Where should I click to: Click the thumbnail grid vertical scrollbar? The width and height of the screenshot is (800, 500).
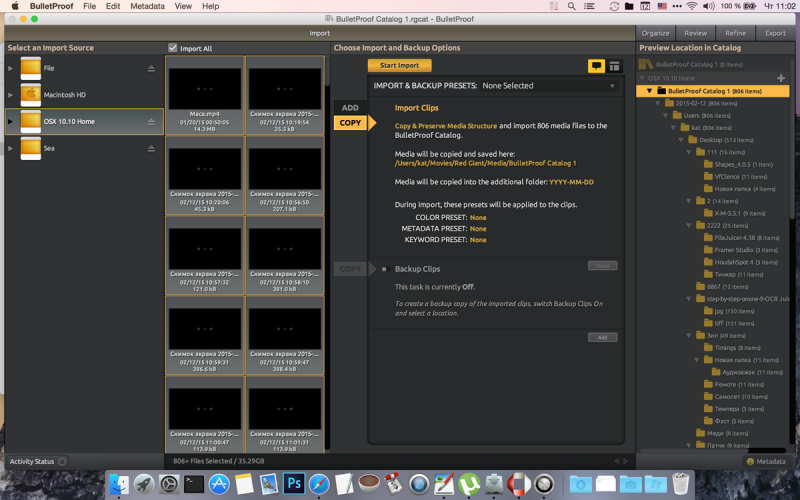pos(327,250)
